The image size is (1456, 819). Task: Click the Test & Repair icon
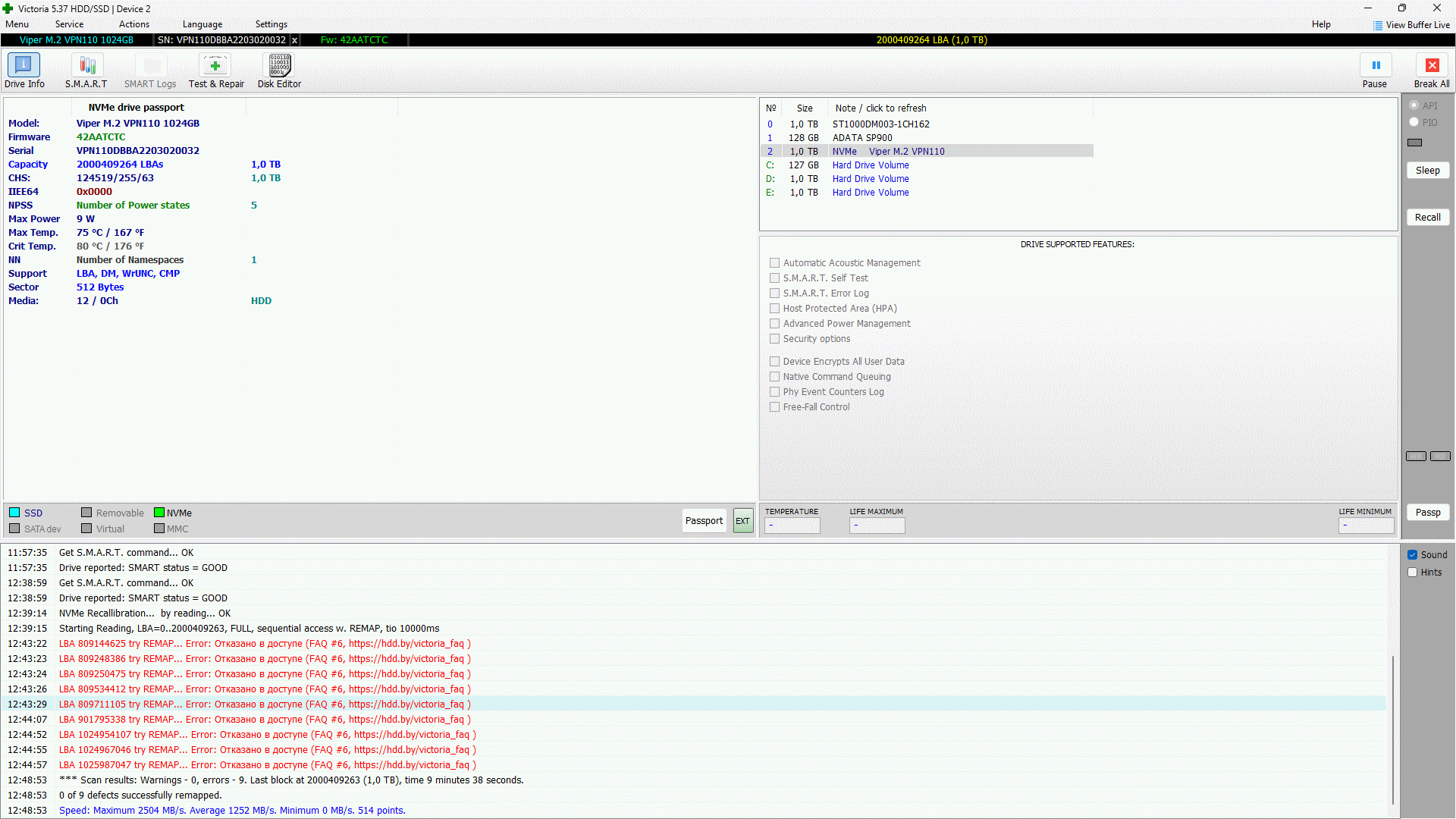[215, 65]
